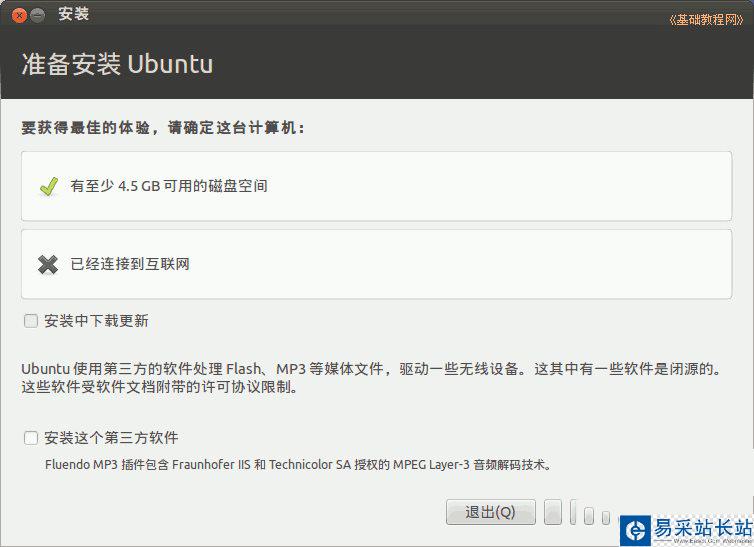This screenshot has width=754, height=547.
Task: Click the tall thin bar after the square button
Action: pyautogui.click(x=573, y=513)
